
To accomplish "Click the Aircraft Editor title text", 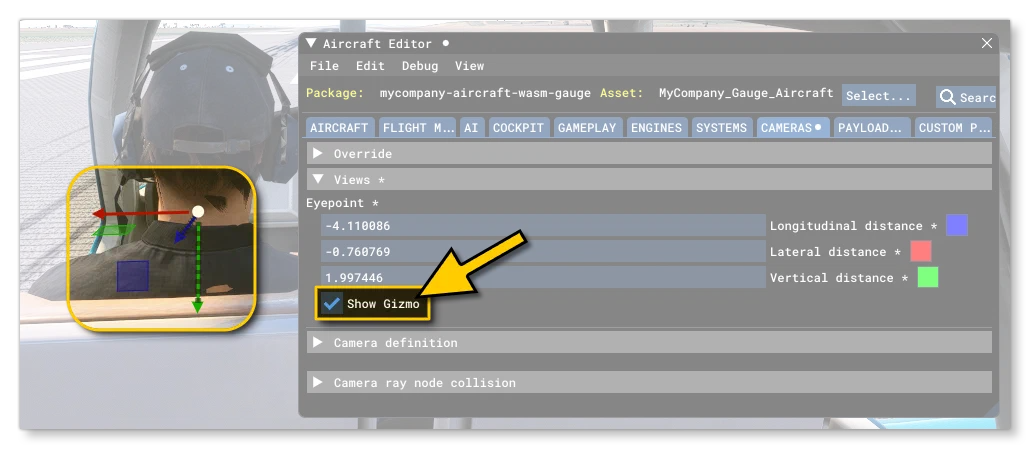I will click(x=377, y=44).
